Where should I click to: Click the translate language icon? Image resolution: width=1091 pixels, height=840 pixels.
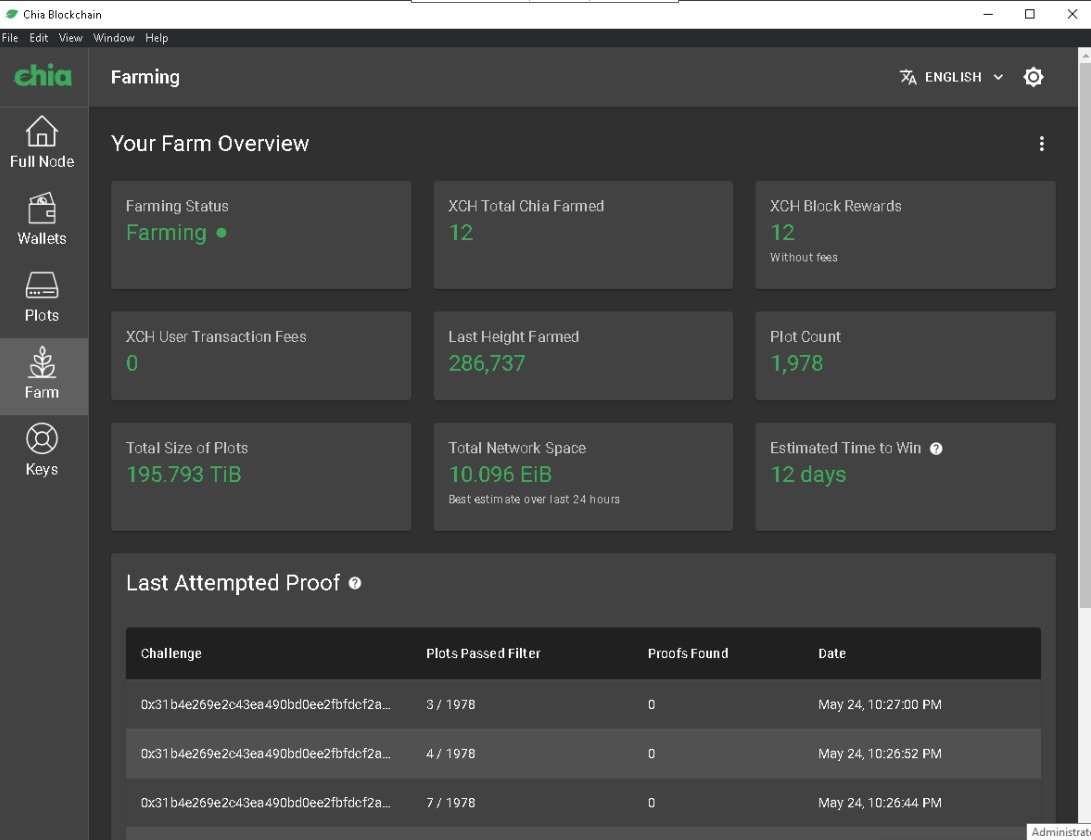(908, 77)
